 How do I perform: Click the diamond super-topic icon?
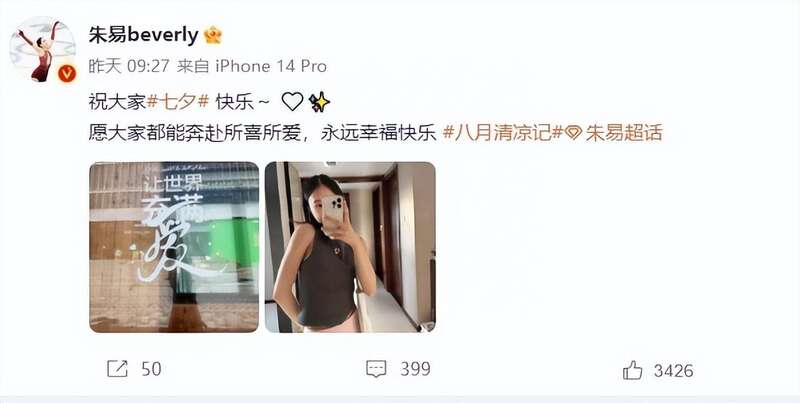[573, 133]
